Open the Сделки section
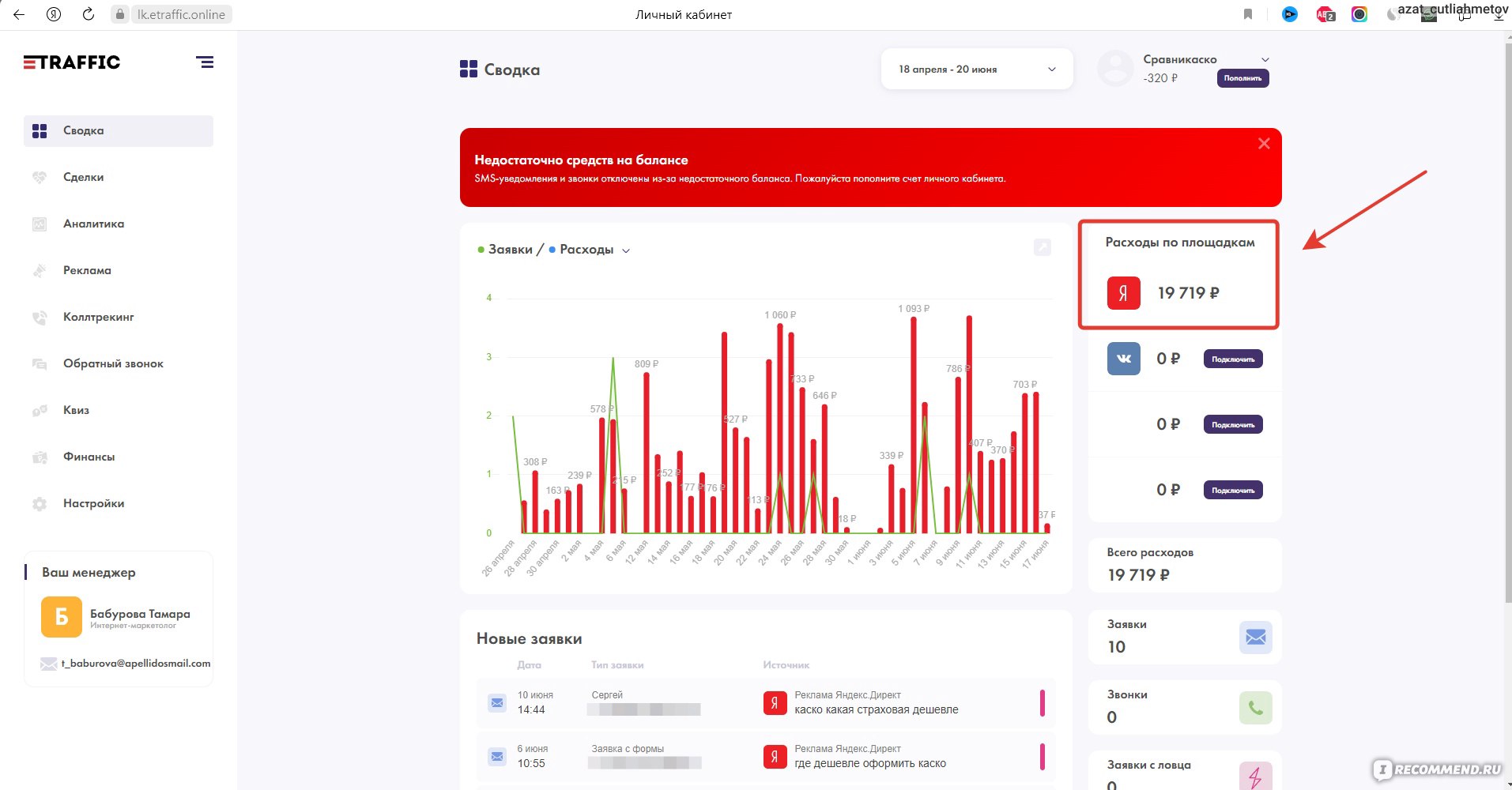Image resolution: width=1512 pixels, height=790 pixels. pos(83,177)
